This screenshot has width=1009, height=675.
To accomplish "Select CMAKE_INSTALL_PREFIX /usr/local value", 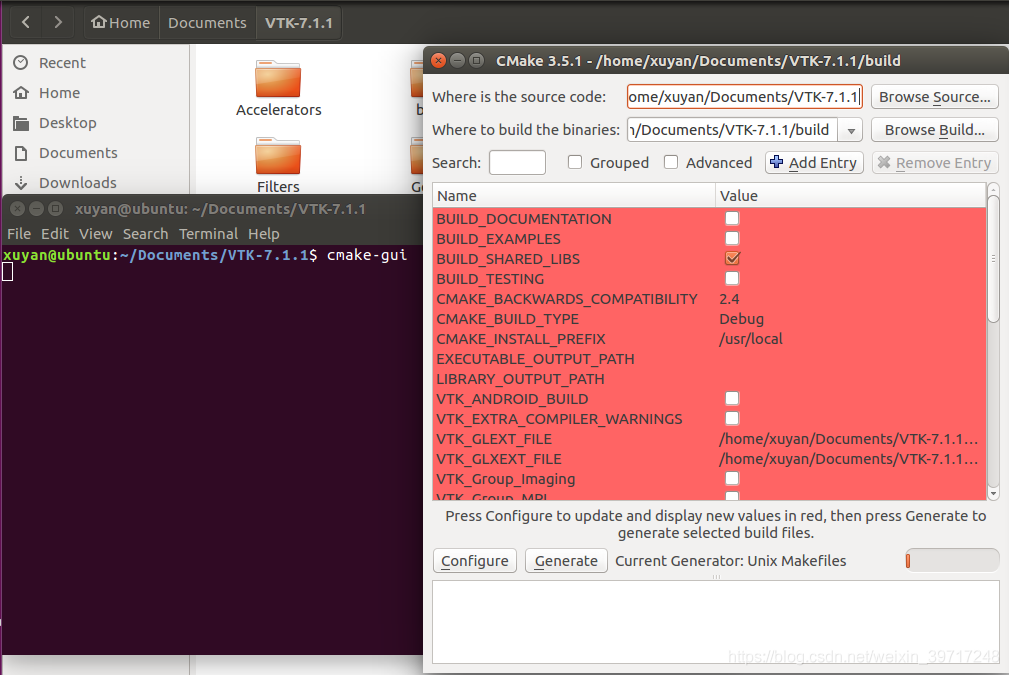I will [750, 339].
